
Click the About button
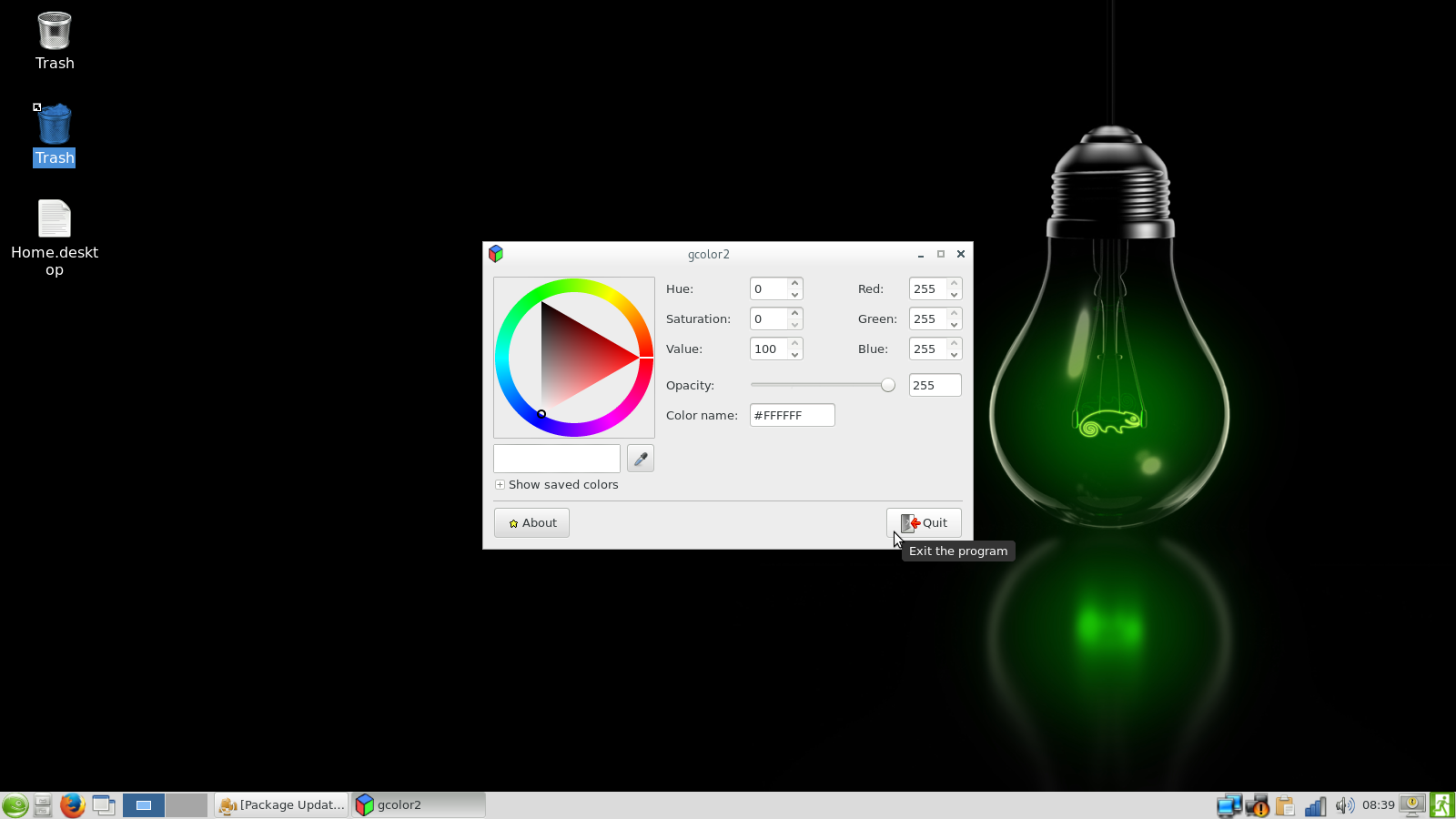coord(531,523)
